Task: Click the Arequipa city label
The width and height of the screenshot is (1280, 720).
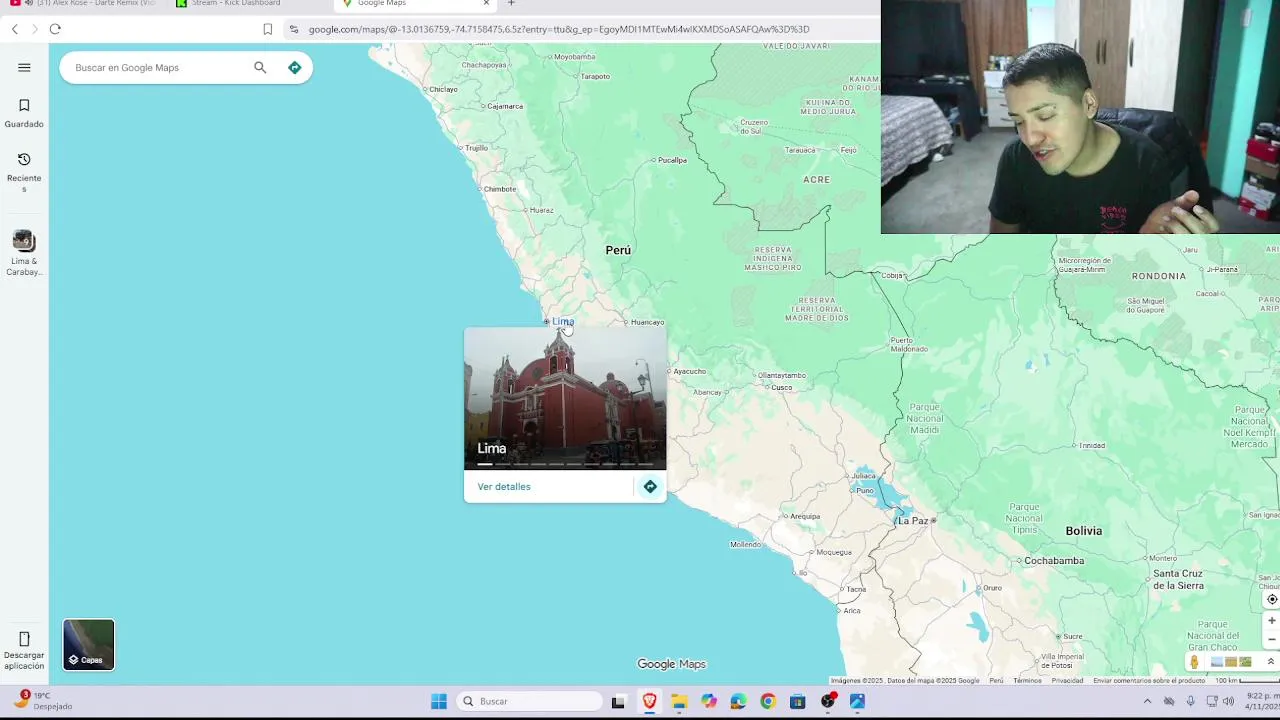Action: (x=805, y=516)
